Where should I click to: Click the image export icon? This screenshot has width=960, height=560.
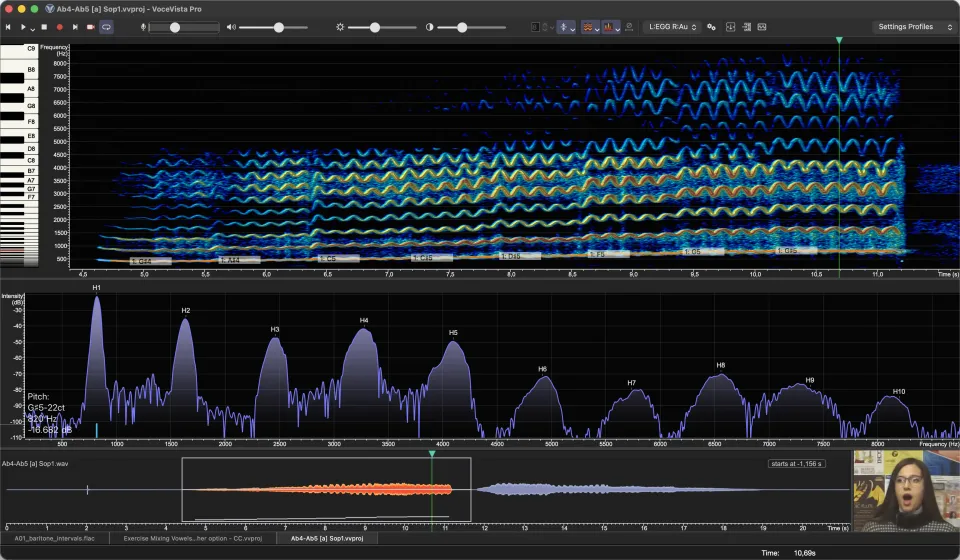[762, 27]
